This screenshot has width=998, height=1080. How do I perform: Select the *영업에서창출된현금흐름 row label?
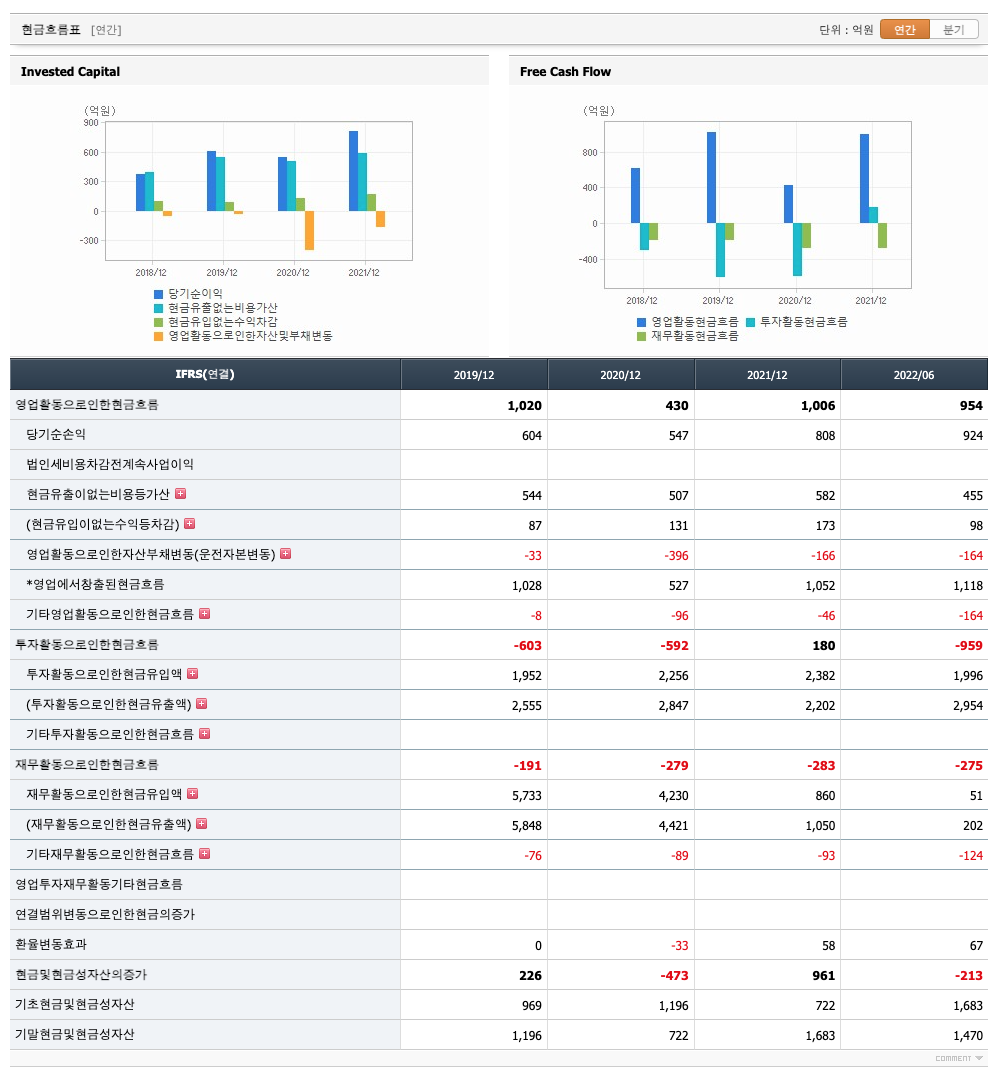point(95,584)
